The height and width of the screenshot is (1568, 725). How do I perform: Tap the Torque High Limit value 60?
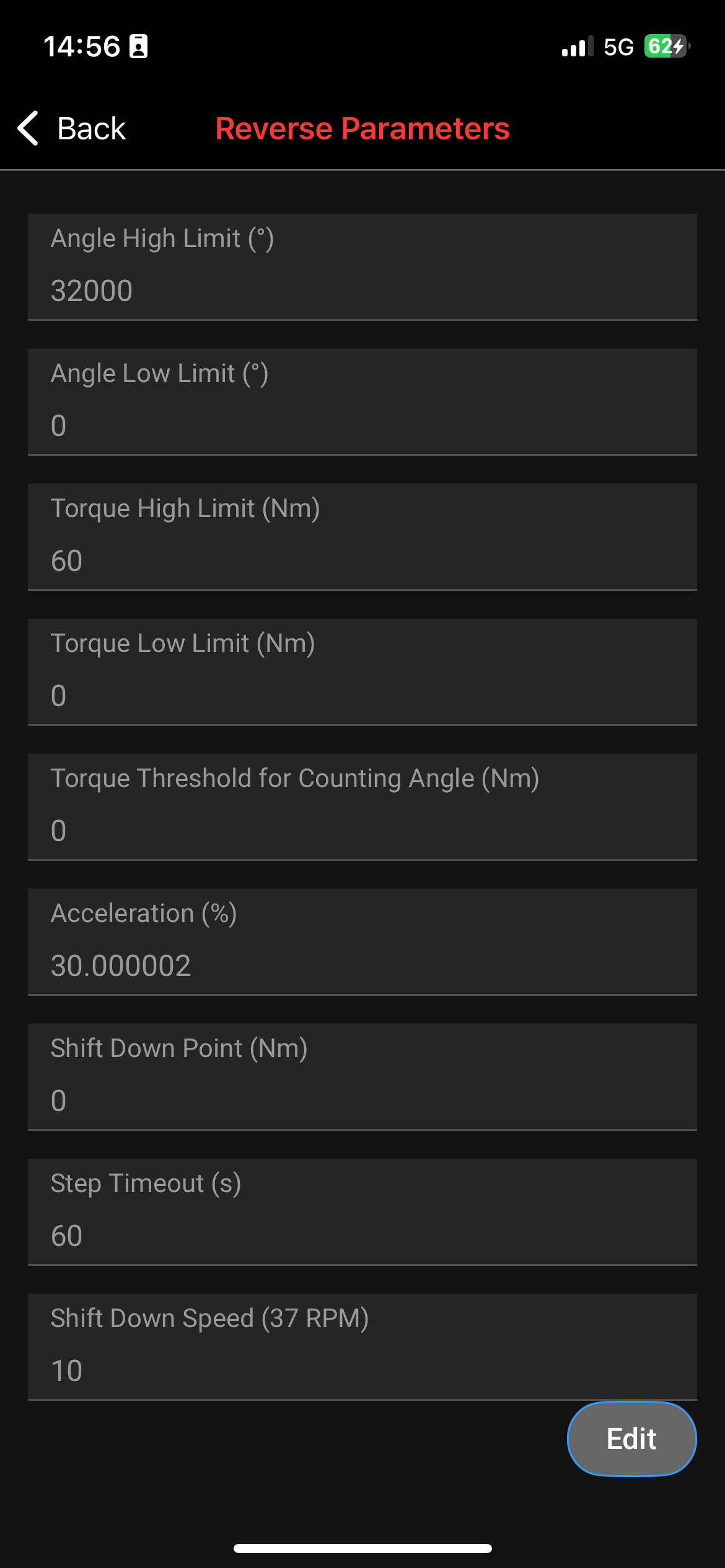pyautogui.click(x=67, y=561)
